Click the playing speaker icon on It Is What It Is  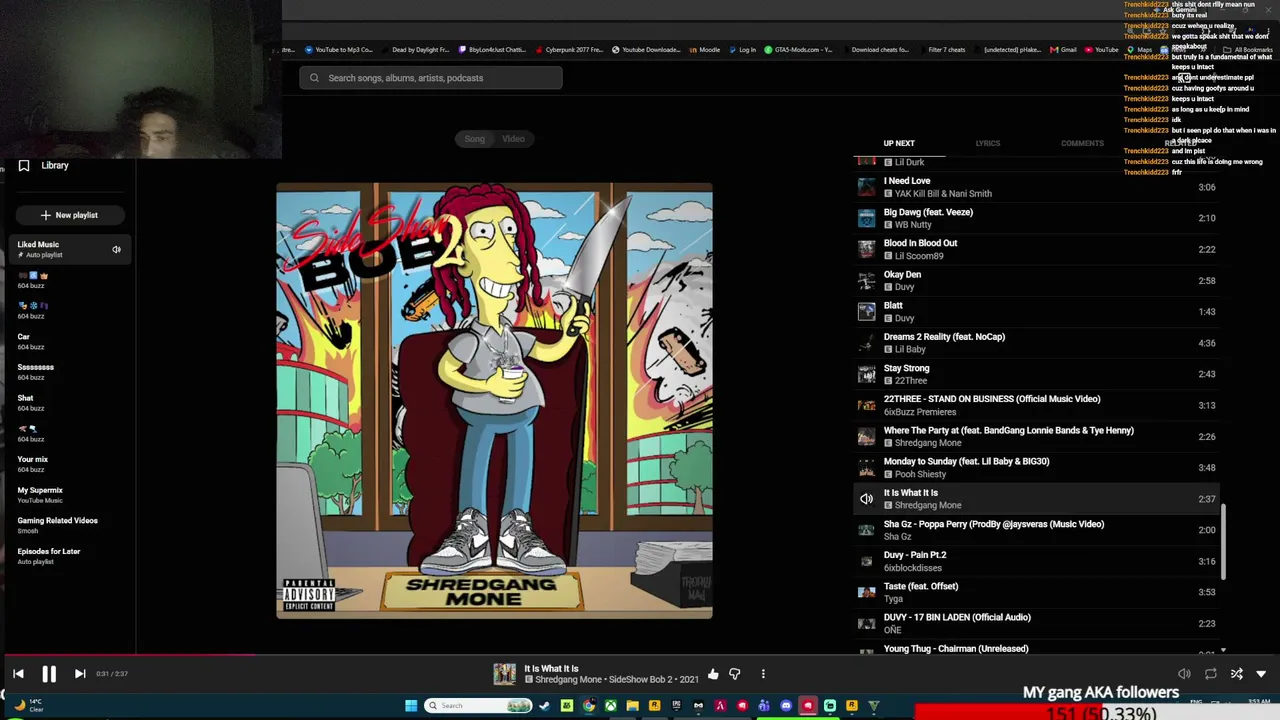coord(866,499)
